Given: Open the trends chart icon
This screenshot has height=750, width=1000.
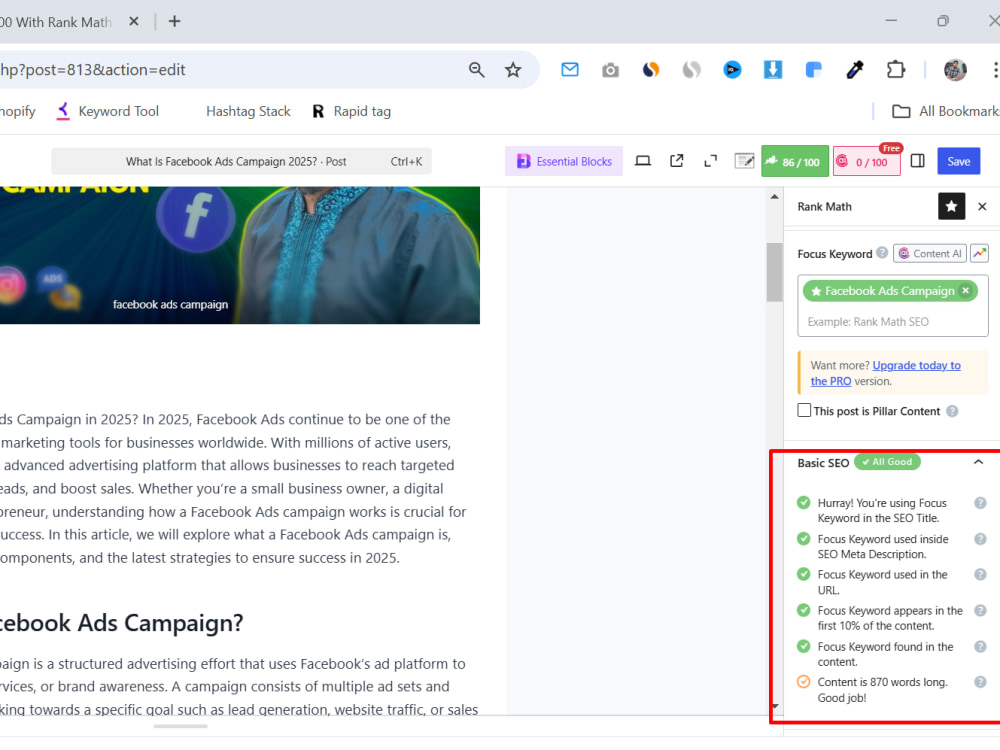Looking at the screenshot, I should tap(979, 253).
